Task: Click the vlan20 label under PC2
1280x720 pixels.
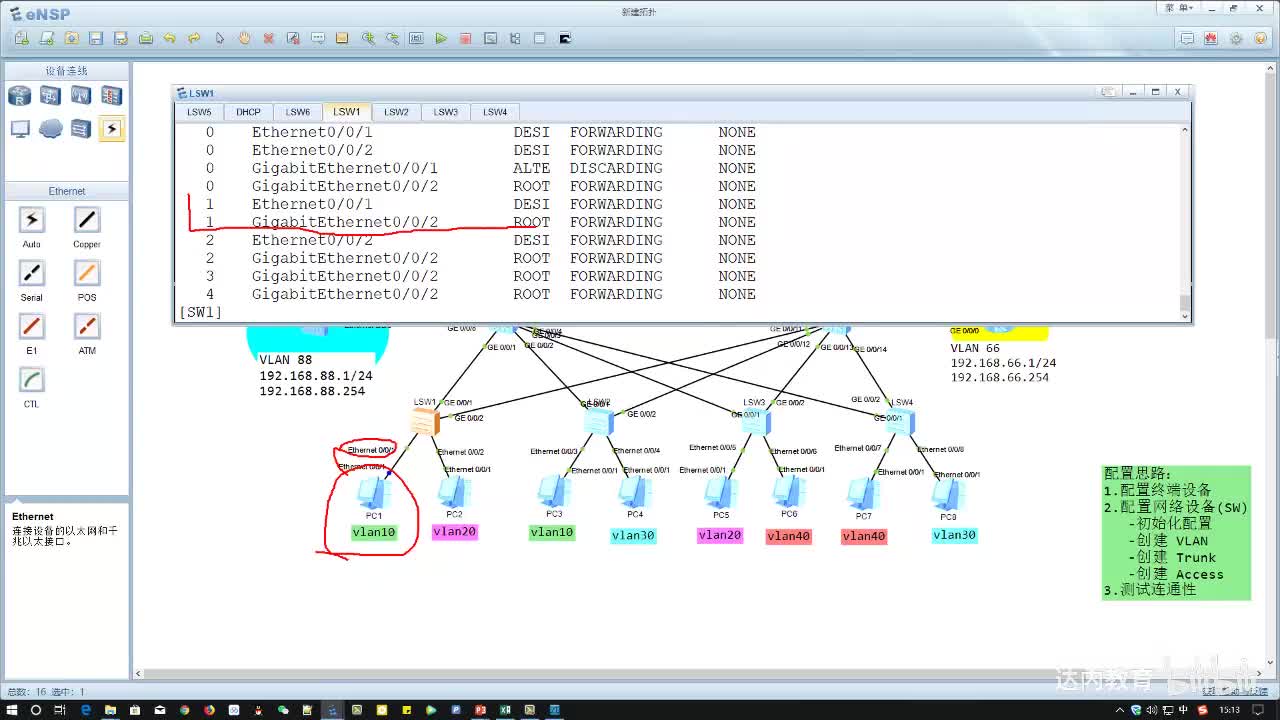Action: [454, 532]
